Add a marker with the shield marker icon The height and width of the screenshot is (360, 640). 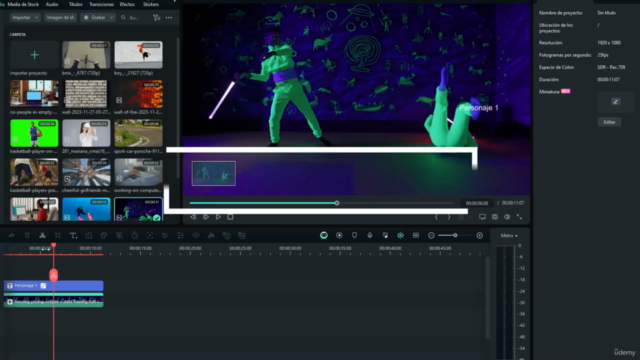[354, 235]
